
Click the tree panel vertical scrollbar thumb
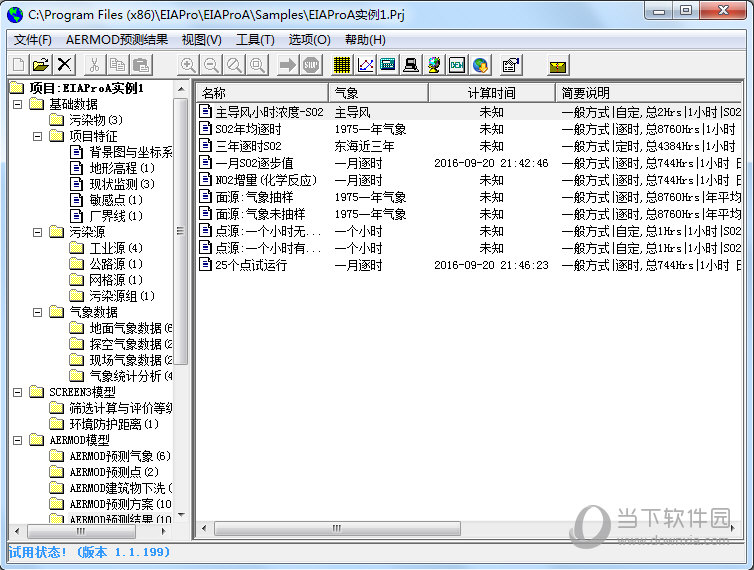(181, 231)
